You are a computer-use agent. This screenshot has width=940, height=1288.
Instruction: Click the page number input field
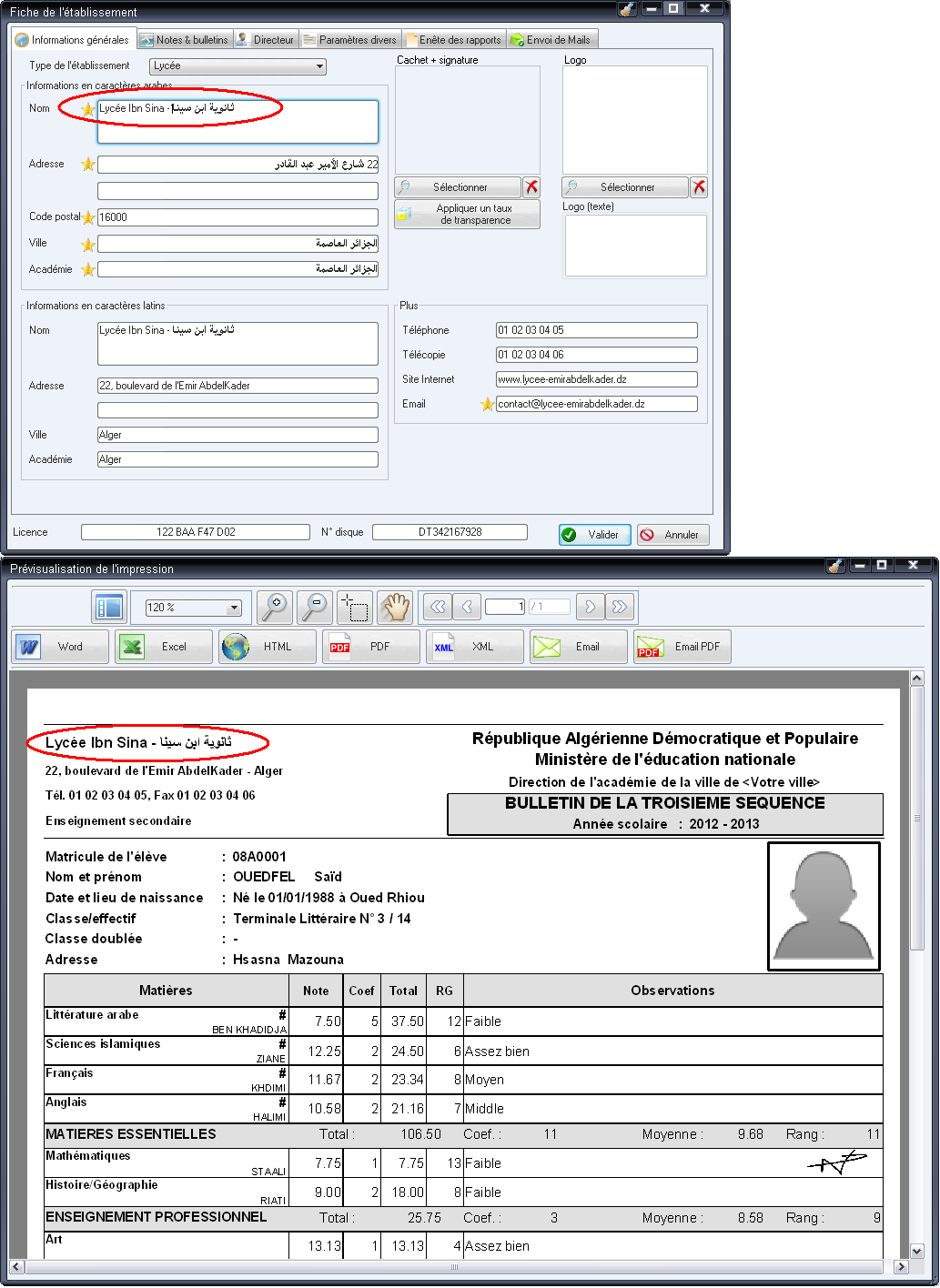pyautogui.click(x=505, y=607)
